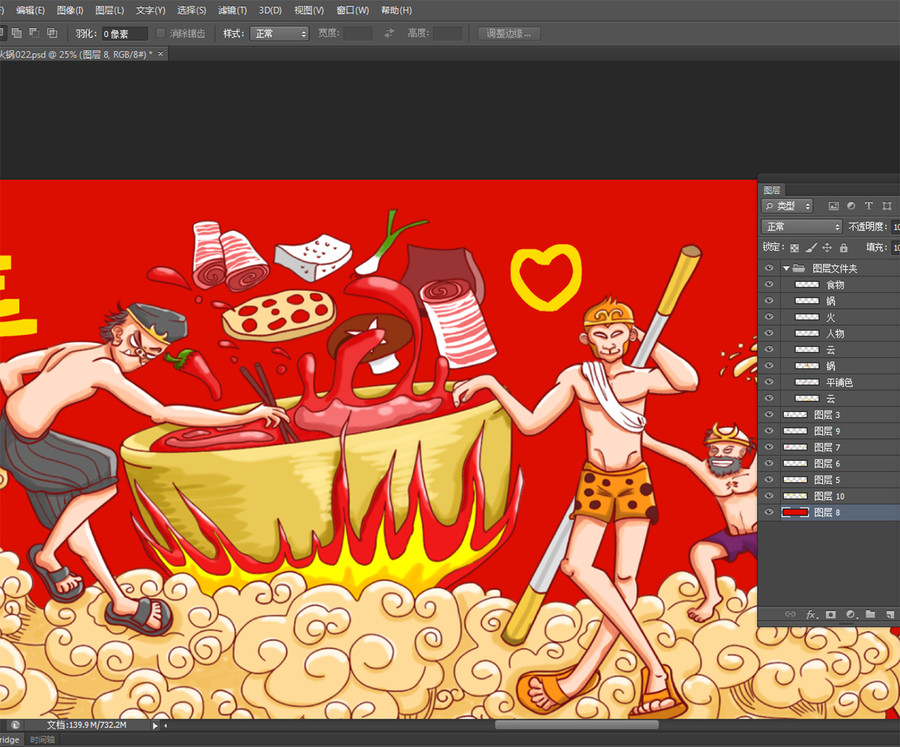Open the layer blend mode dropdown
The height and width of the screenshot is (747, 900).
tap(801, 227)
